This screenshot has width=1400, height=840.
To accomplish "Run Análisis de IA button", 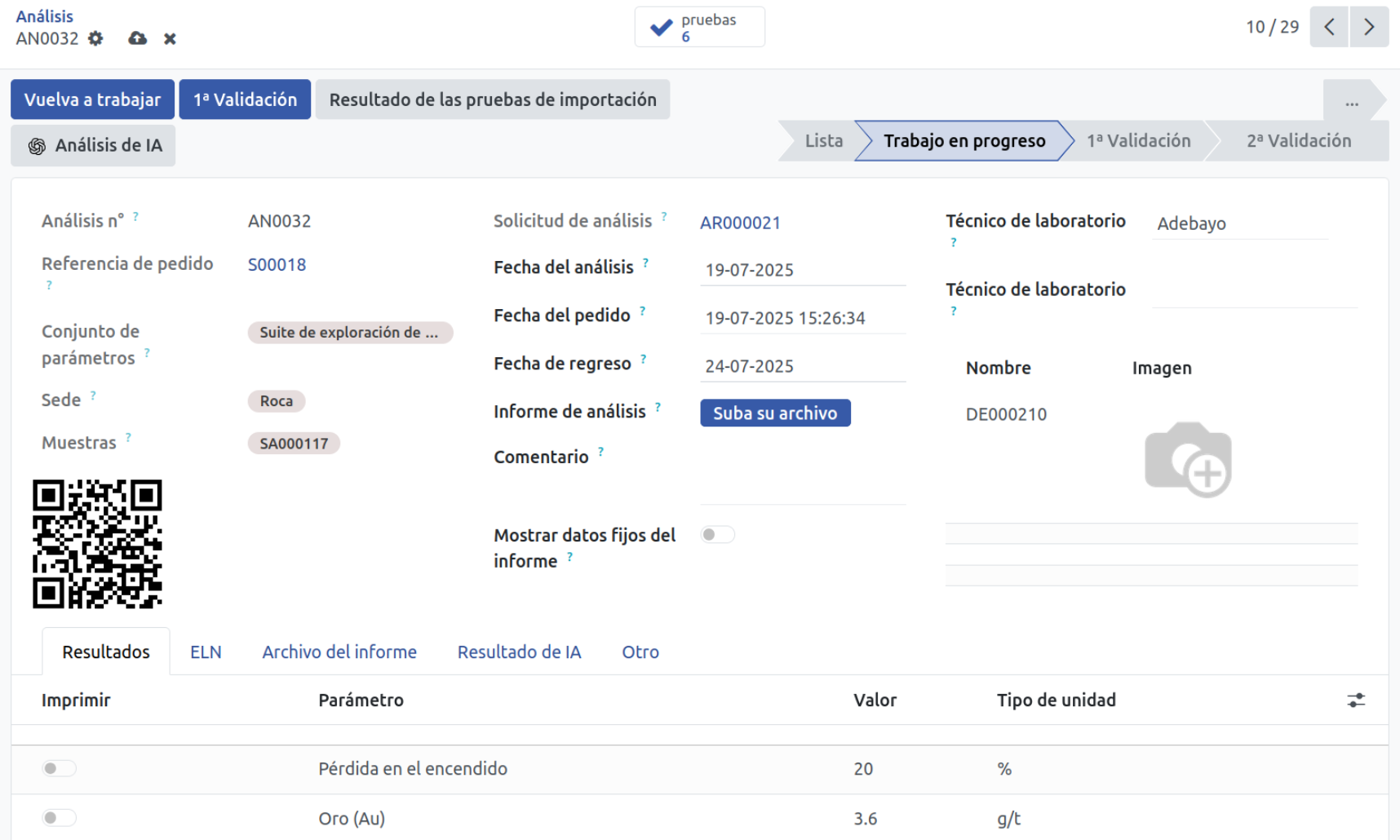I will pyautogui.click(x=93, y=145).
